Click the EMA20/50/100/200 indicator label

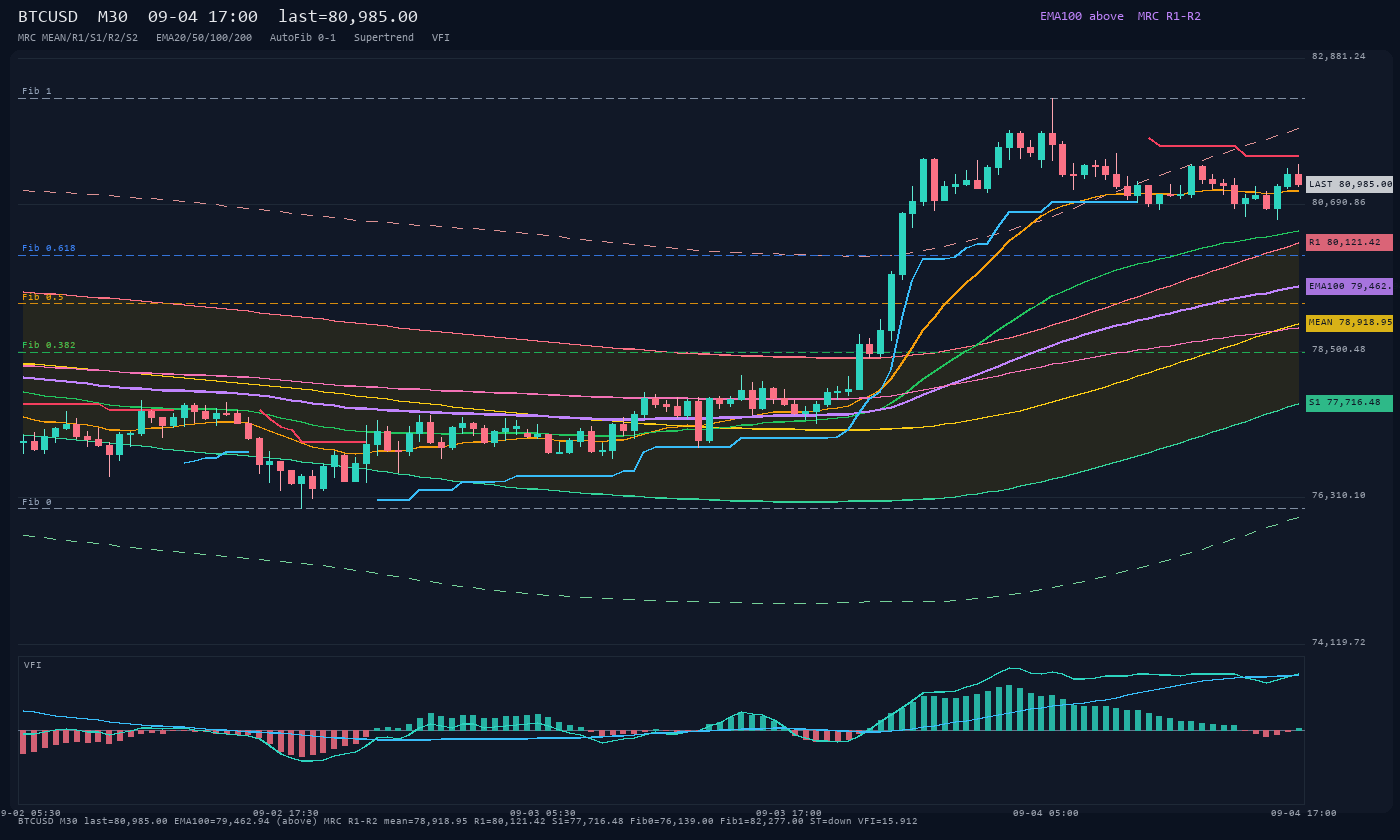[x=204, y=38]
